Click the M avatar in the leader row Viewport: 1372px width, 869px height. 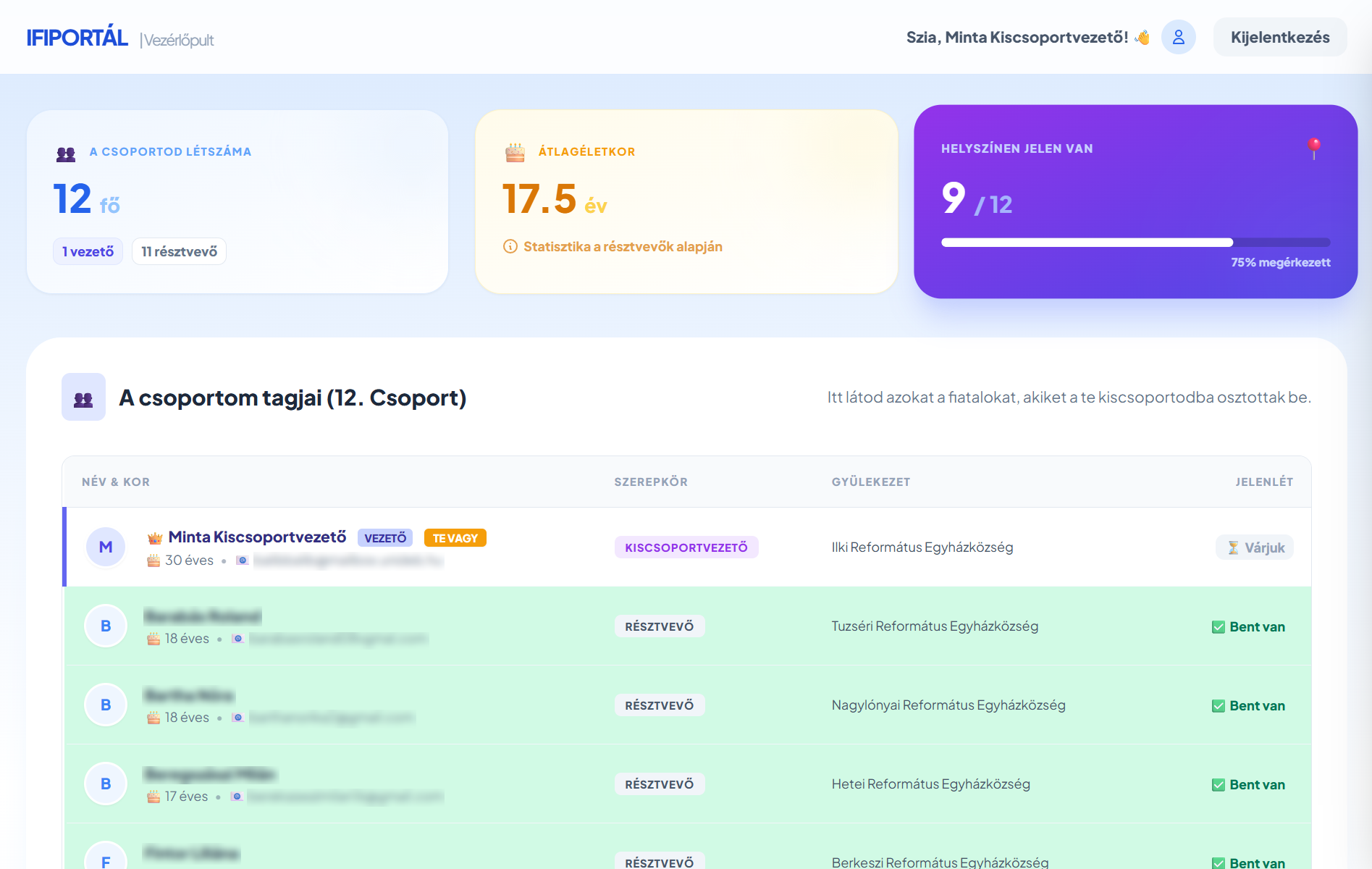click(106, 547)
